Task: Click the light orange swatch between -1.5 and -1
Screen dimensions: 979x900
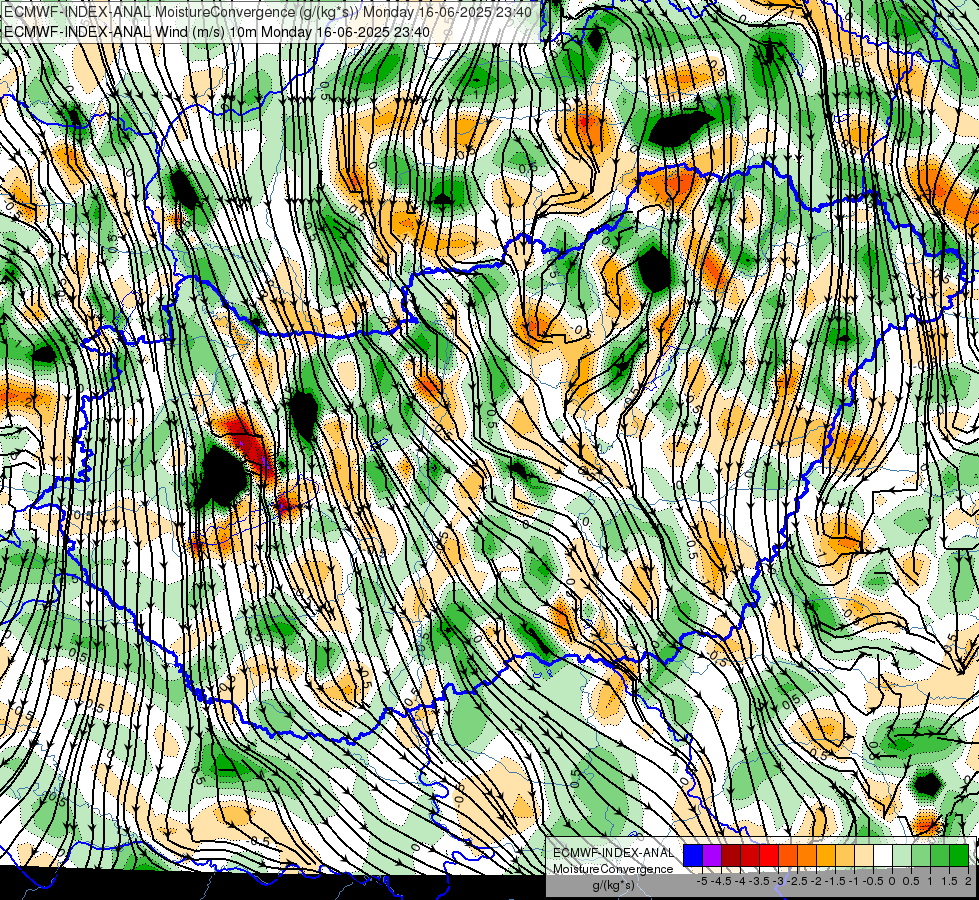Action: tap(845, 855)
